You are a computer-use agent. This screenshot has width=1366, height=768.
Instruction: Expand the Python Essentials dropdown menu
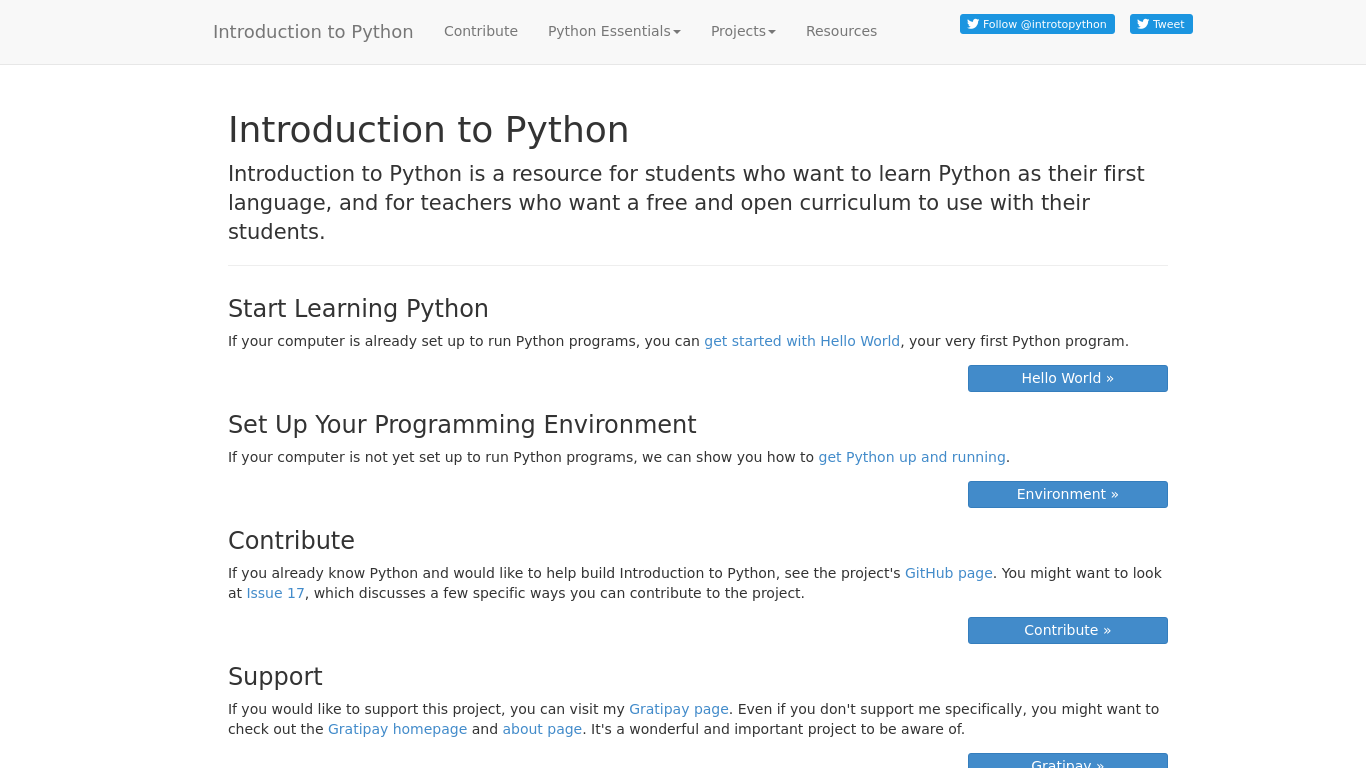click(x=613, y=31)
